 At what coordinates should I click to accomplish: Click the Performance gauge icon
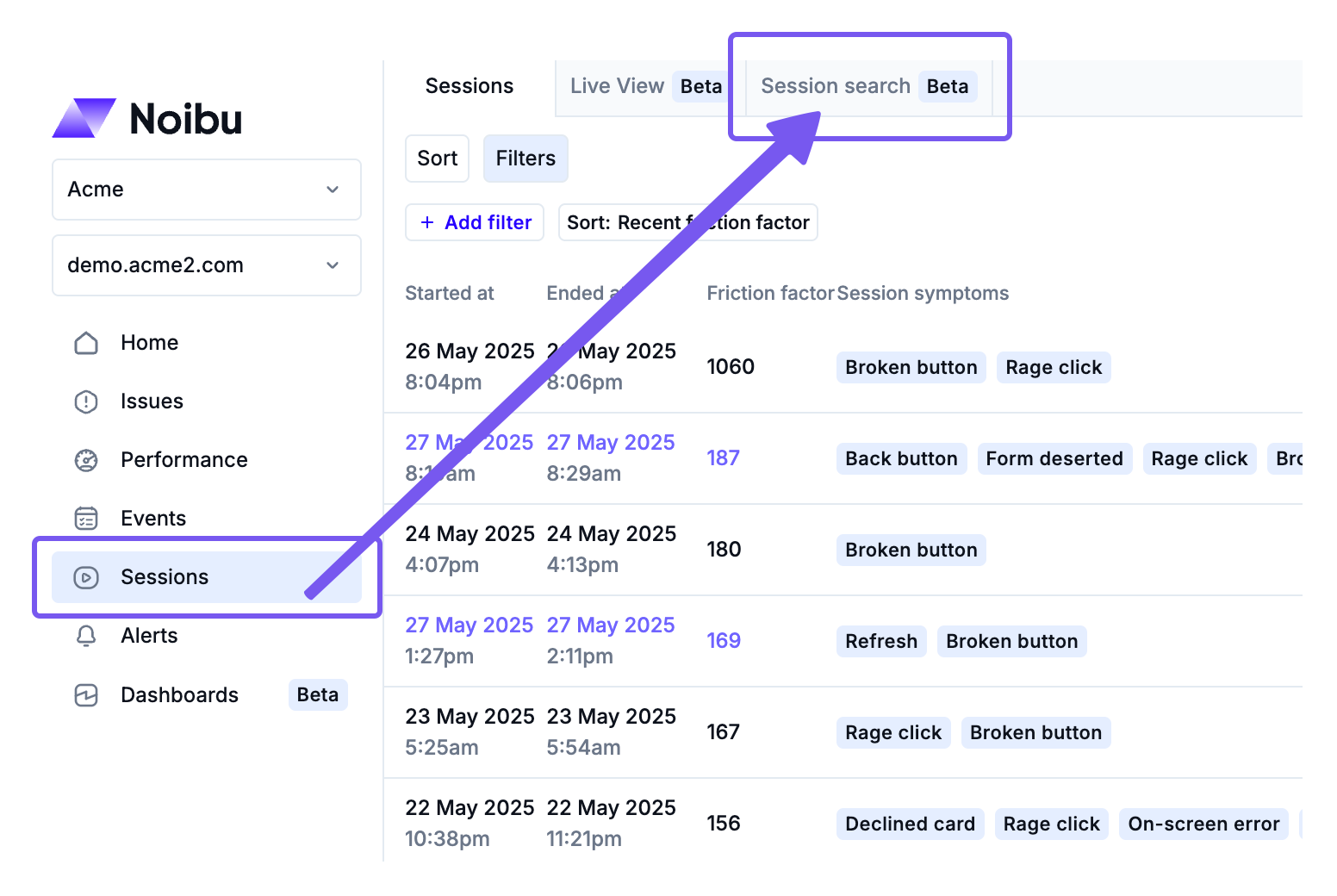coord(86,460)
